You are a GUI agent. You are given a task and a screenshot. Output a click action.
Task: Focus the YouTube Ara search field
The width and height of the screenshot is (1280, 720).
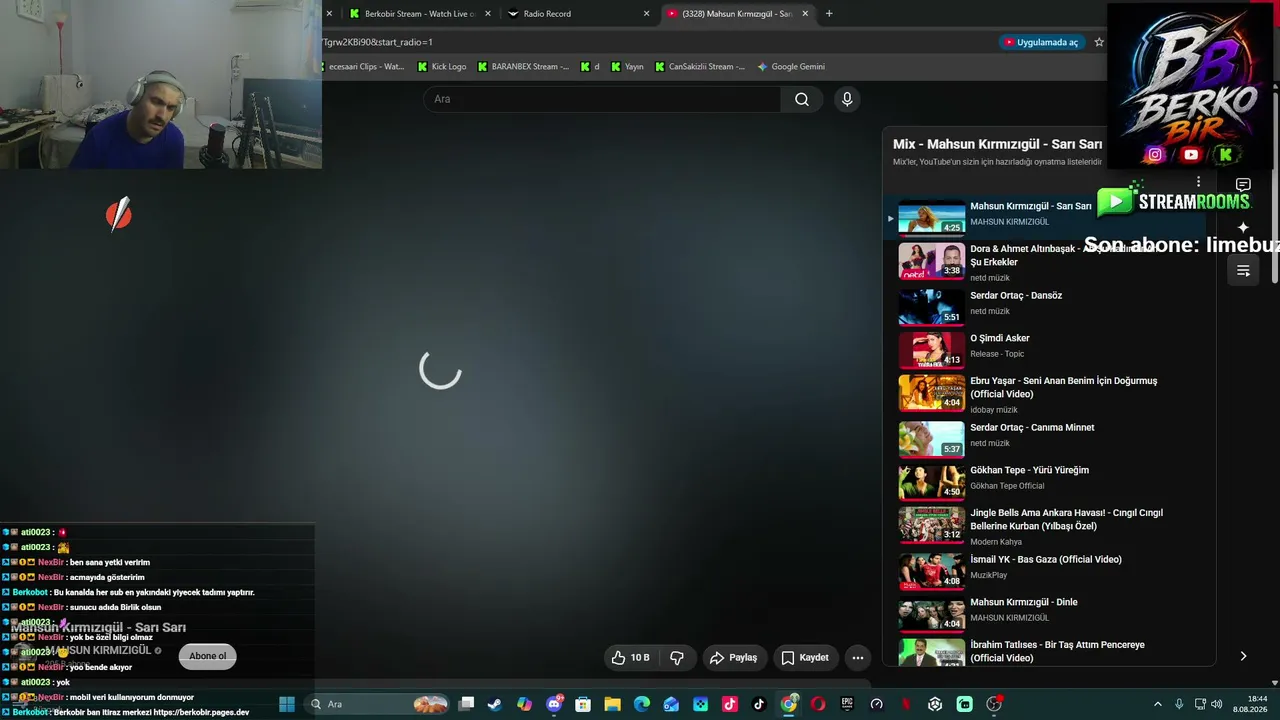[603, 99]
